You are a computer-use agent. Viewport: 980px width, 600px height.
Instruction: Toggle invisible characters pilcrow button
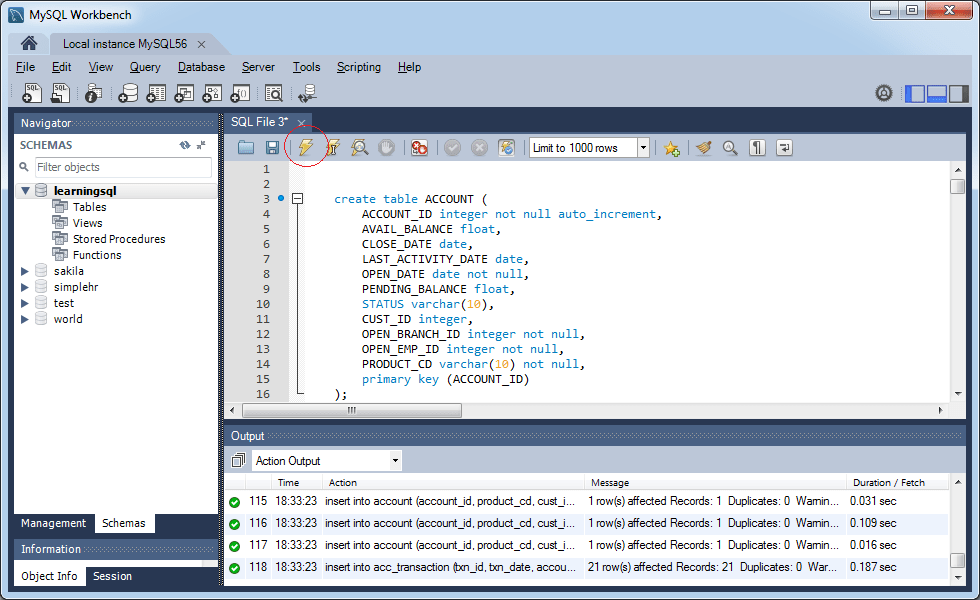pos(758,148)
